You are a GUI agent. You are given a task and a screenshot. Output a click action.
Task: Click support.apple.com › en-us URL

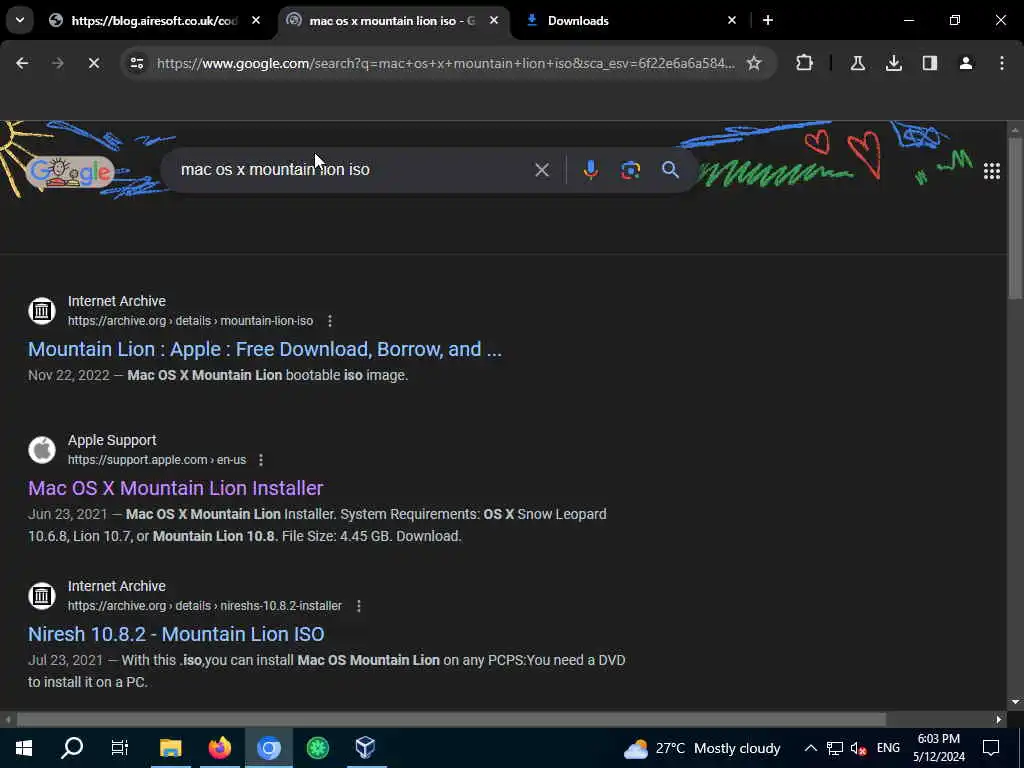(x=157, y=460)
